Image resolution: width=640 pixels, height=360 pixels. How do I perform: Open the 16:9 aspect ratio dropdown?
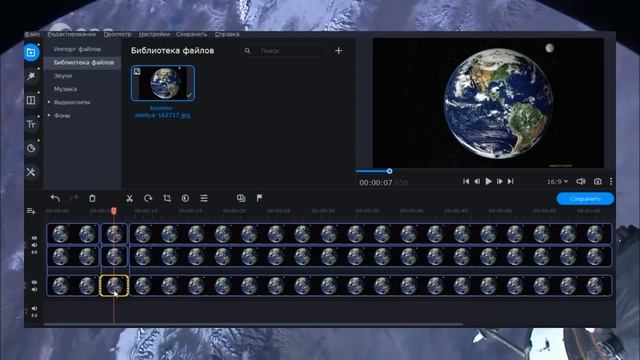557,181
